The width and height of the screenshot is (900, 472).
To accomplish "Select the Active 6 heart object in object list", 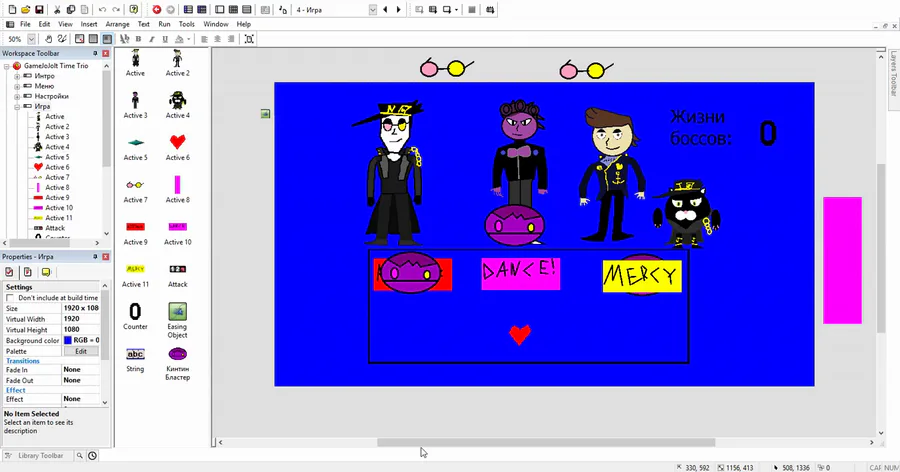I will pos(177,146).
